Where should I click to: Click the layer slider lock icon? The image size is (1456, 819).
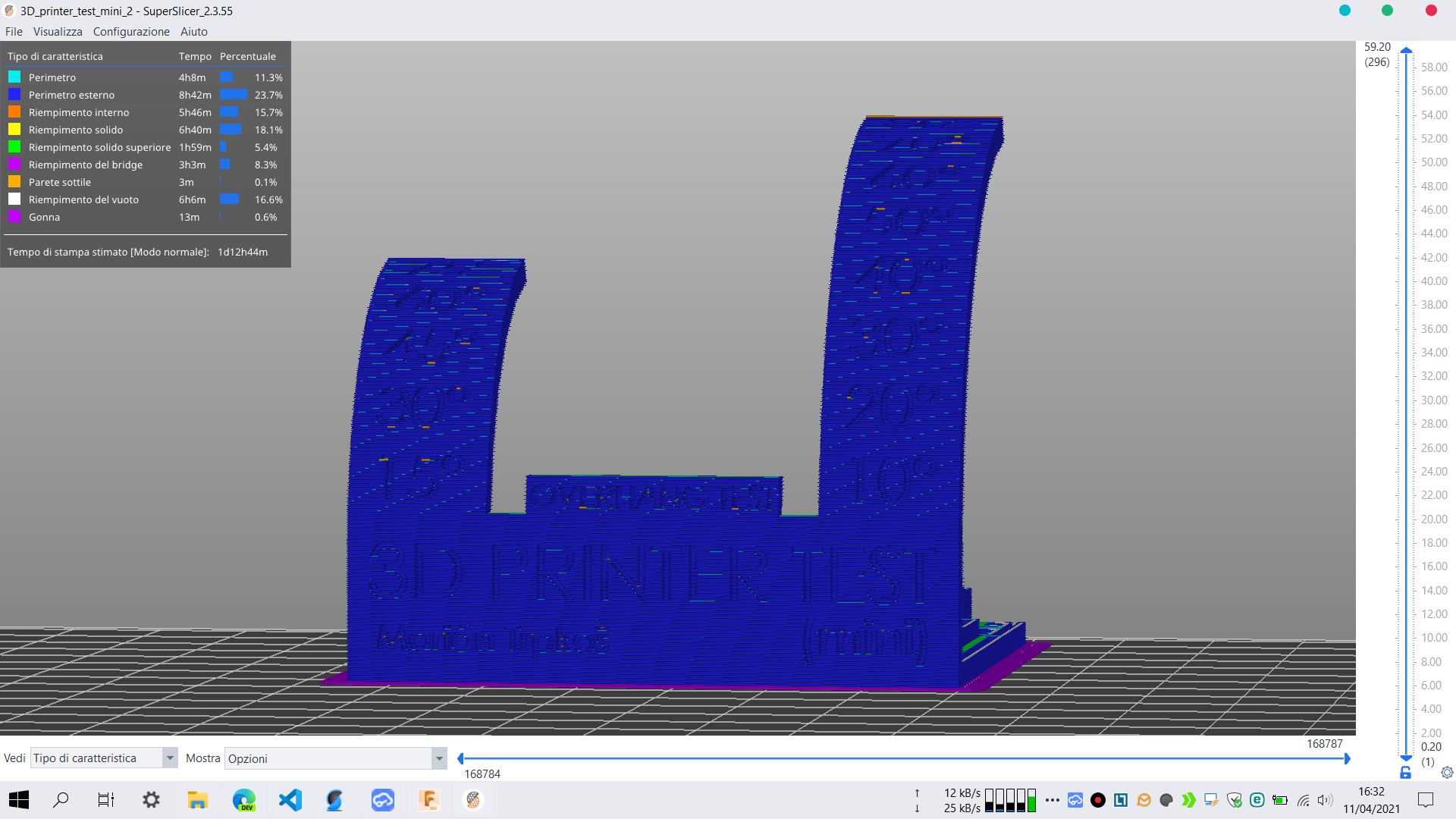coord(1405,772)
